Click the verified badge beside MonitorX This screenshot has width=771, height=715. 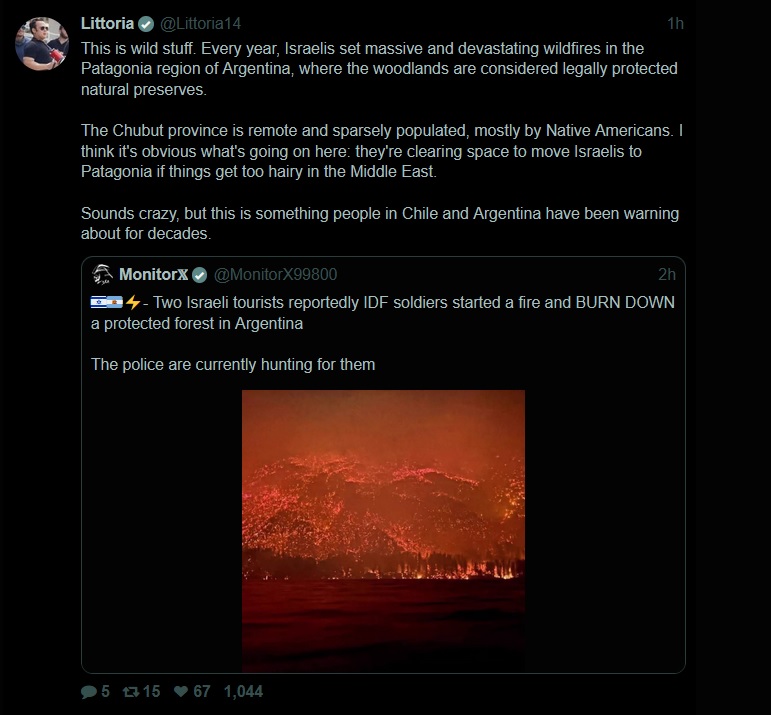(200, 275)
